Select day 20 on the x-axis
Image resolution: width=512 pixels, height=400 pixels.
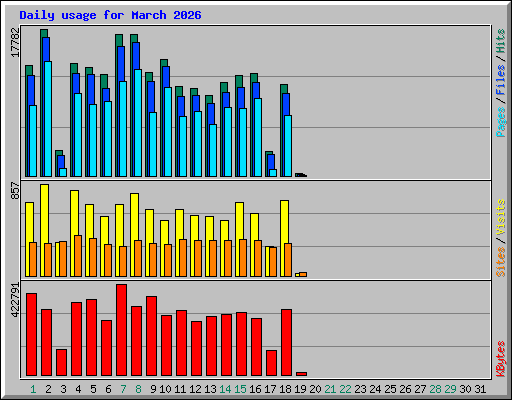point(315,389)
